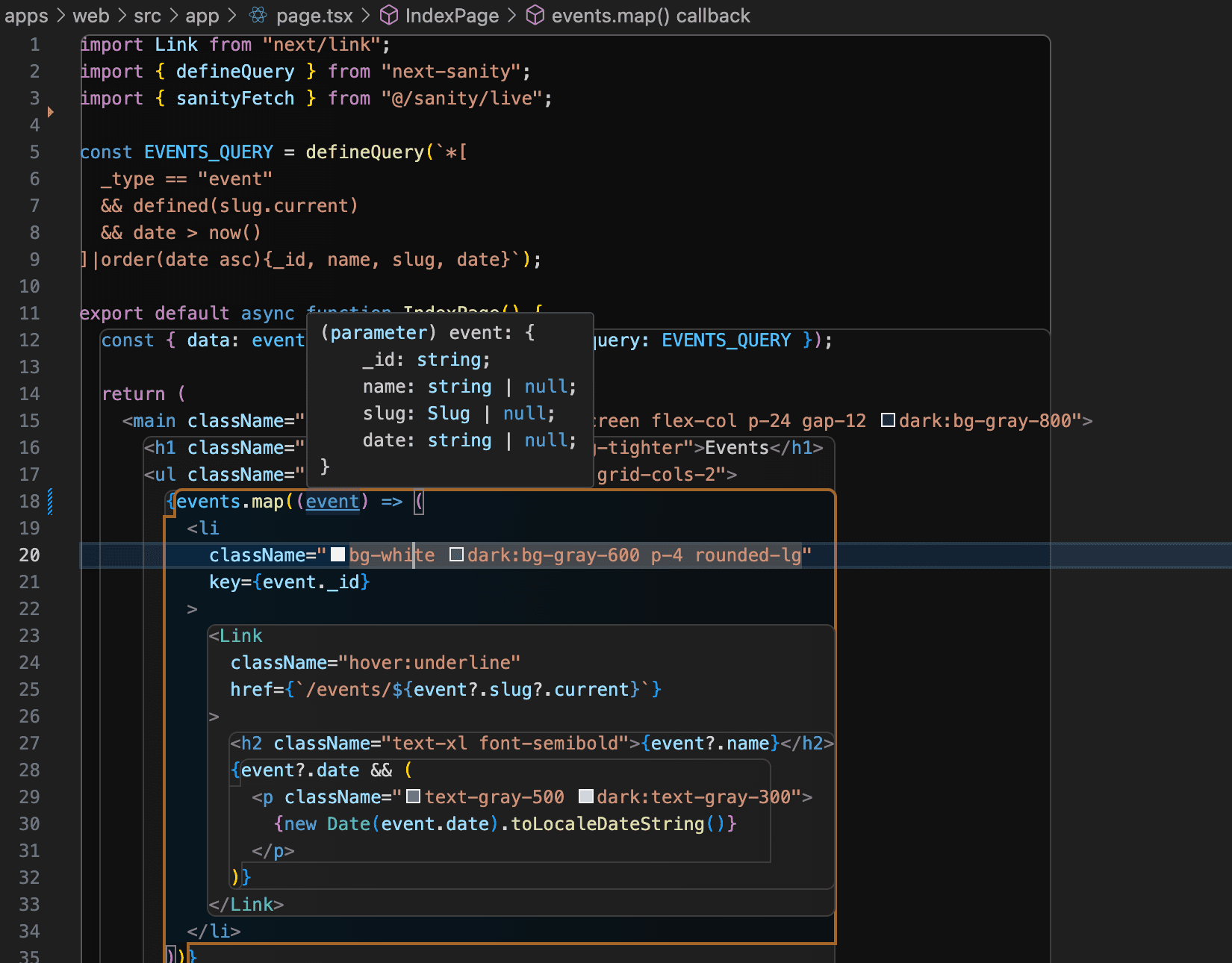The image size is (1232, 963).
Task: Select the IndexPage symbol breadcrumb
Action: [452, 16]
